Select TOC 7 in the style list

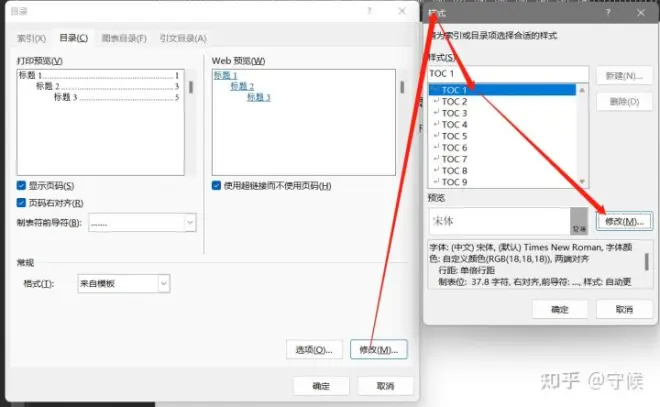(503, 159)
